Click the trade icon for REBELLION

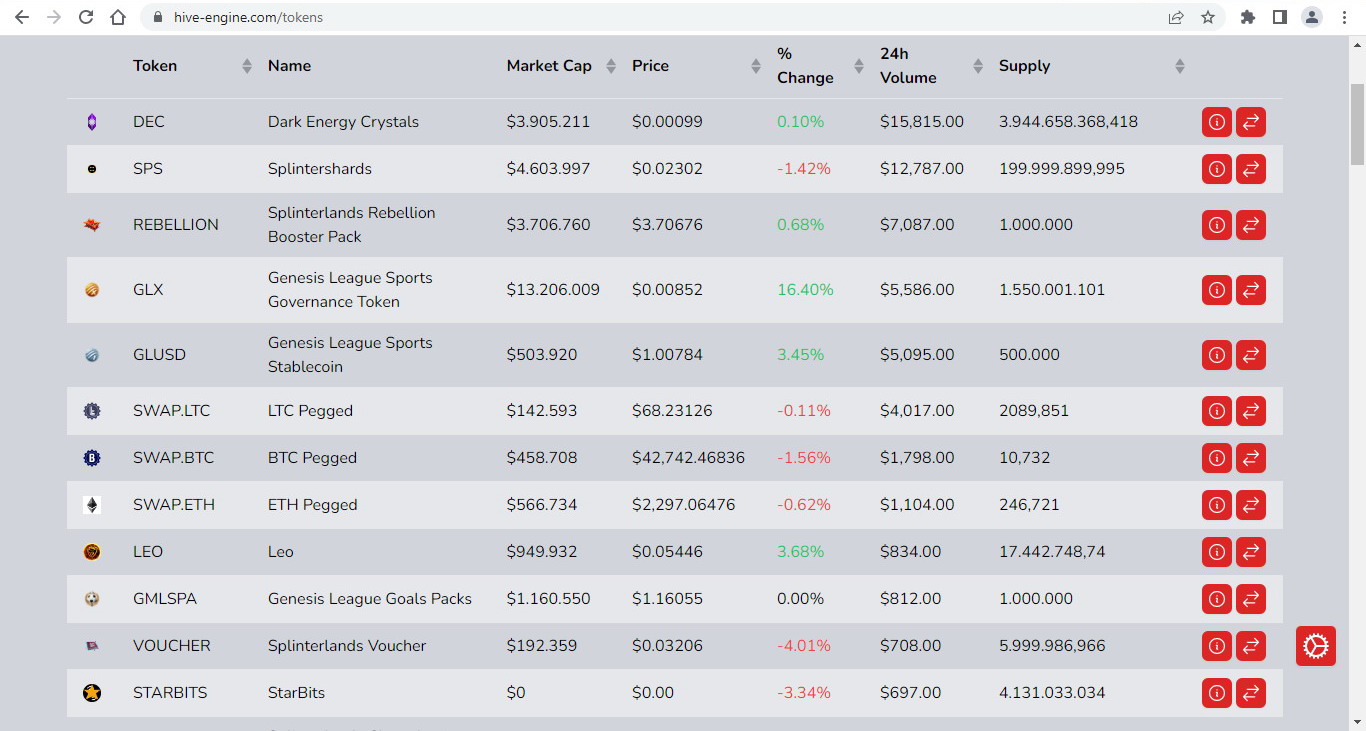(x=1251, y=225)
